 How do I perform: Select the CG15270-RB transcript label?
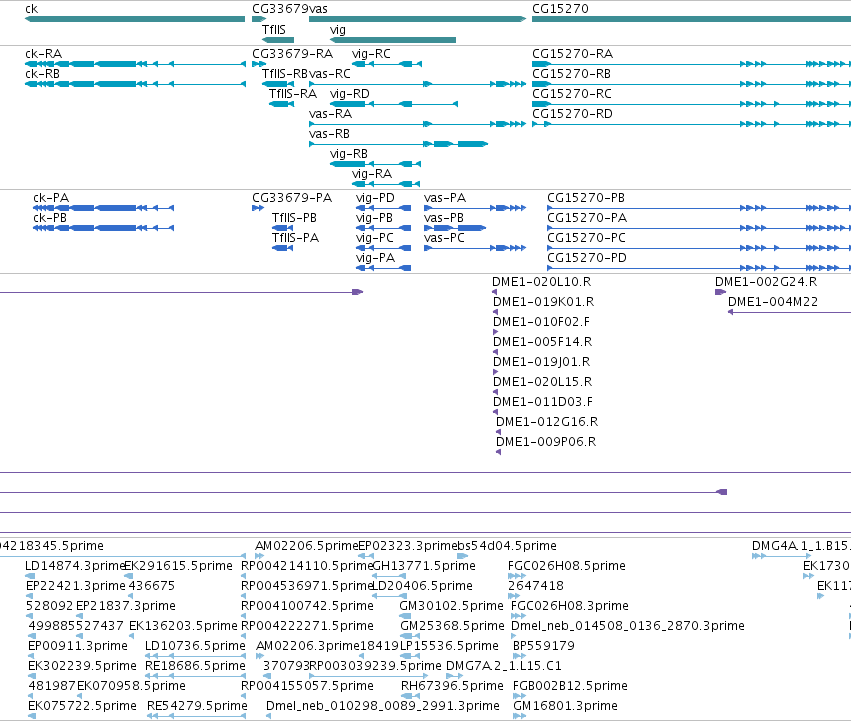571,74
